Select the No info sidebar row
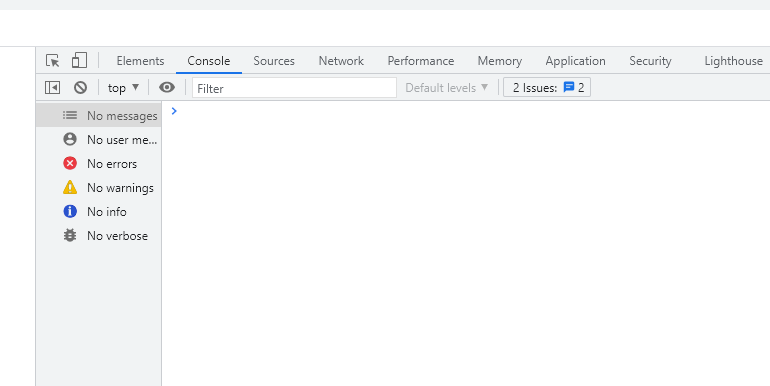Viewport: 770px width, 386px height. coord(98,211)
